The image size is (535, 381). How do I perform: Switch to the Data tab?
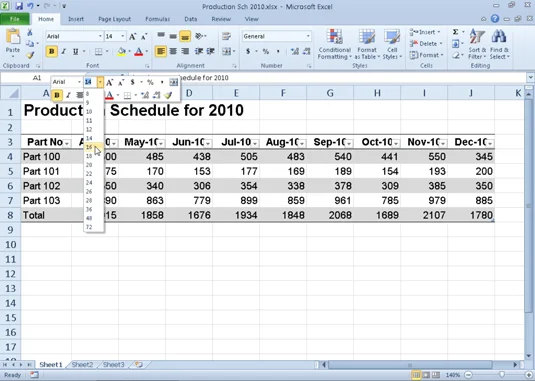tap(191, 19)
